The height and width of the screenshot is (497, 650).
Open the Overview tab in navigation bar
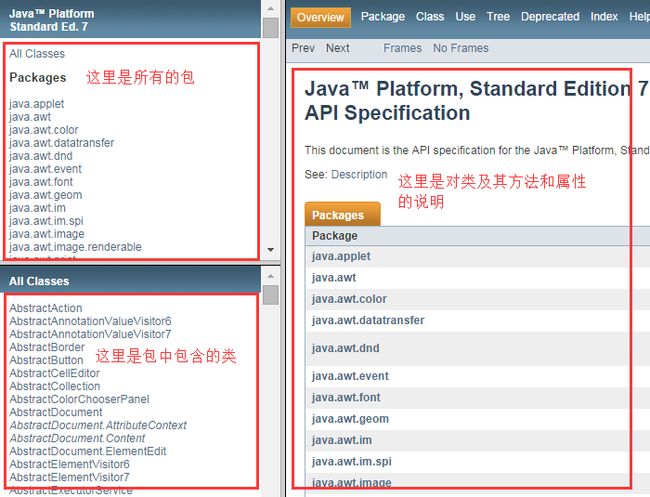pos(320,17)
